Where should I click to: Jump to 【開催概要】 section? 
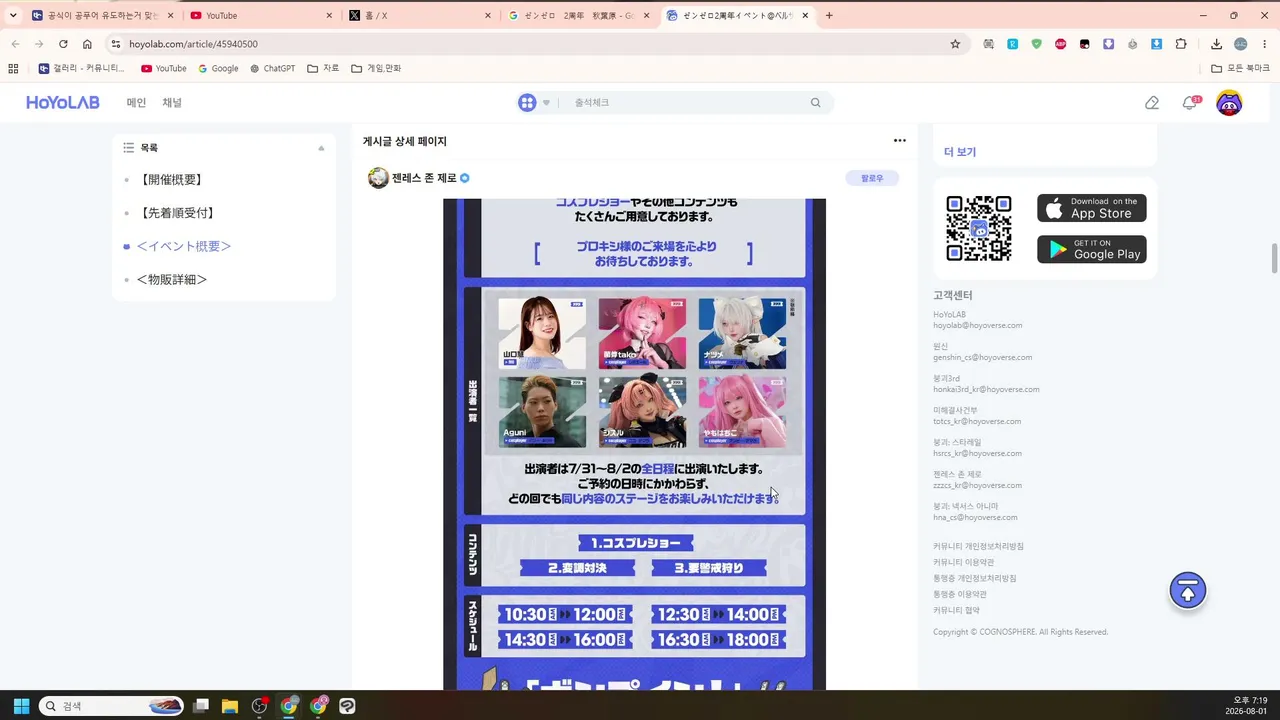pos(171,180)
